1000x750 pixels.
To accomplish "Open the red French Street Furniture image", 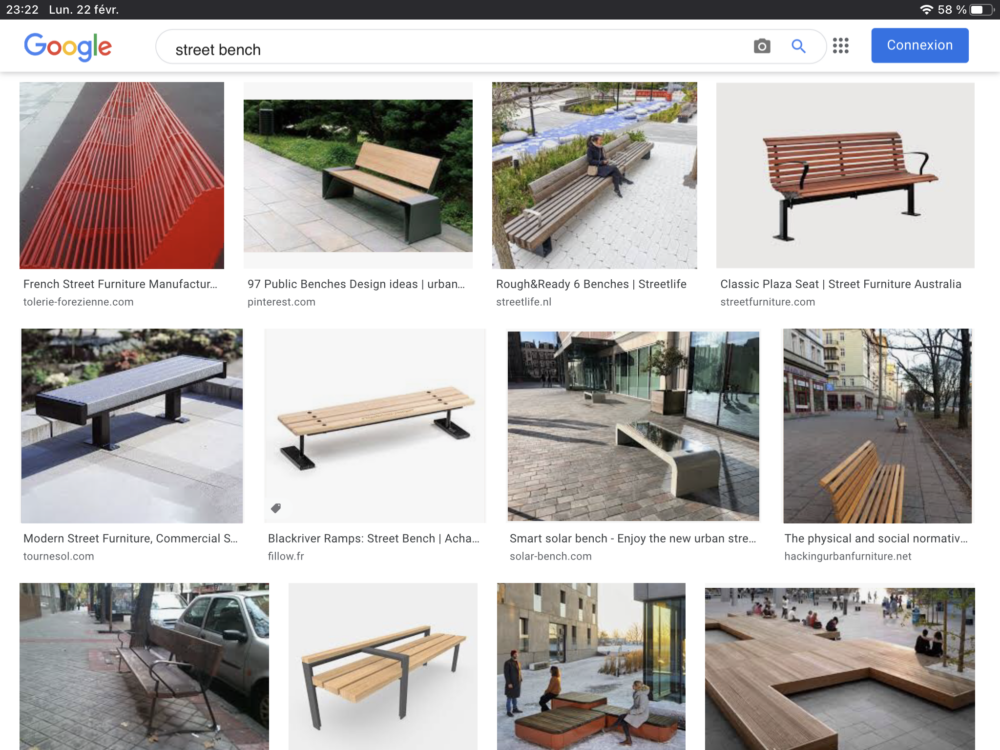I will click(122, 176).
